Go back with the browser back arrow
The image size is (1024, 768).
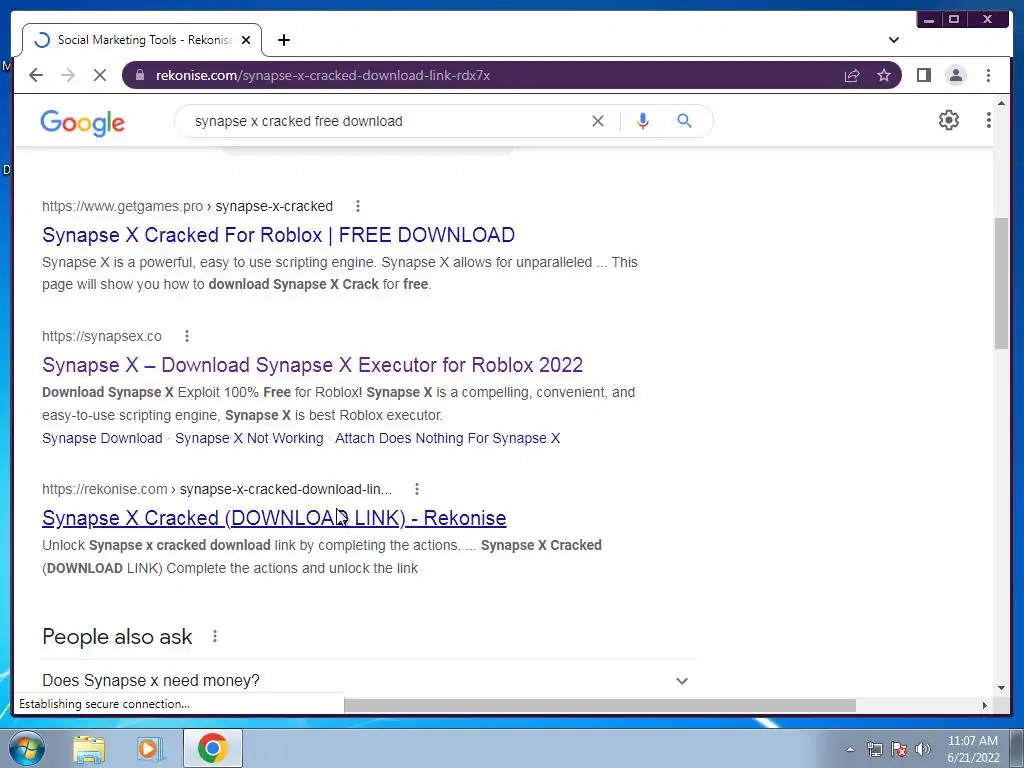click(36, 75)
